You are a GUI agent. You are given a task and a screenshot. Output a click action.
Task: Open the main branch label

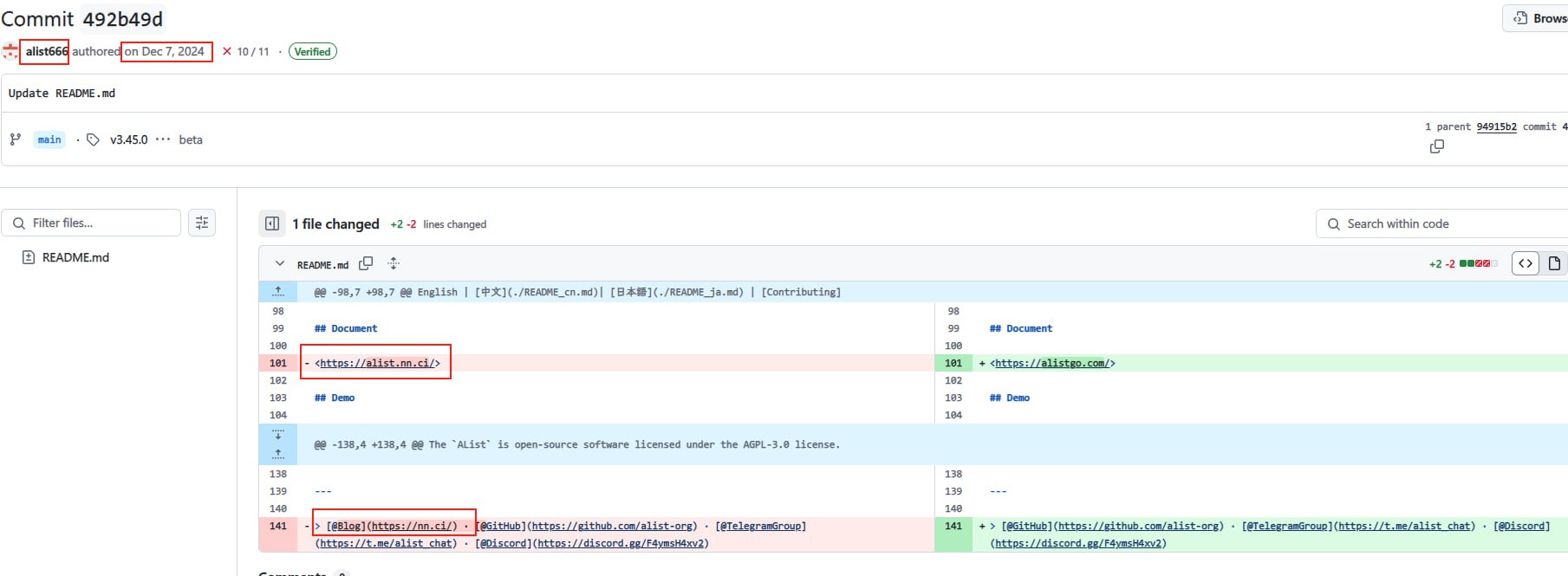click(49, 139)
